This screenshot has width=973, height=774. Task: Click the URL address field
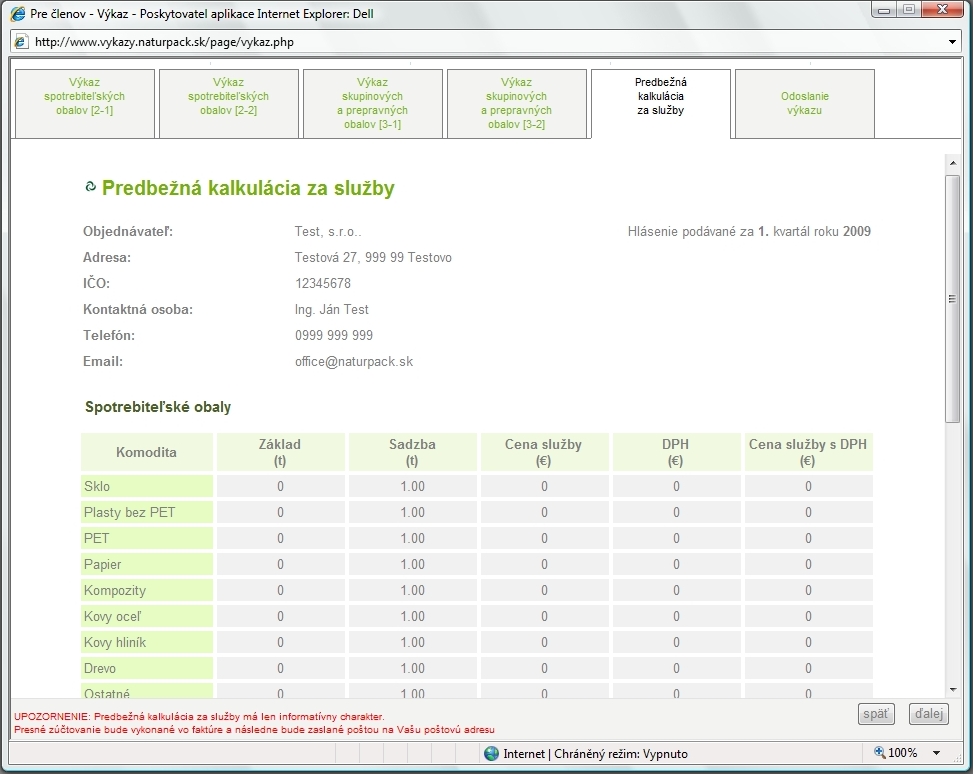pyautogui.click(x=480, y=42)
